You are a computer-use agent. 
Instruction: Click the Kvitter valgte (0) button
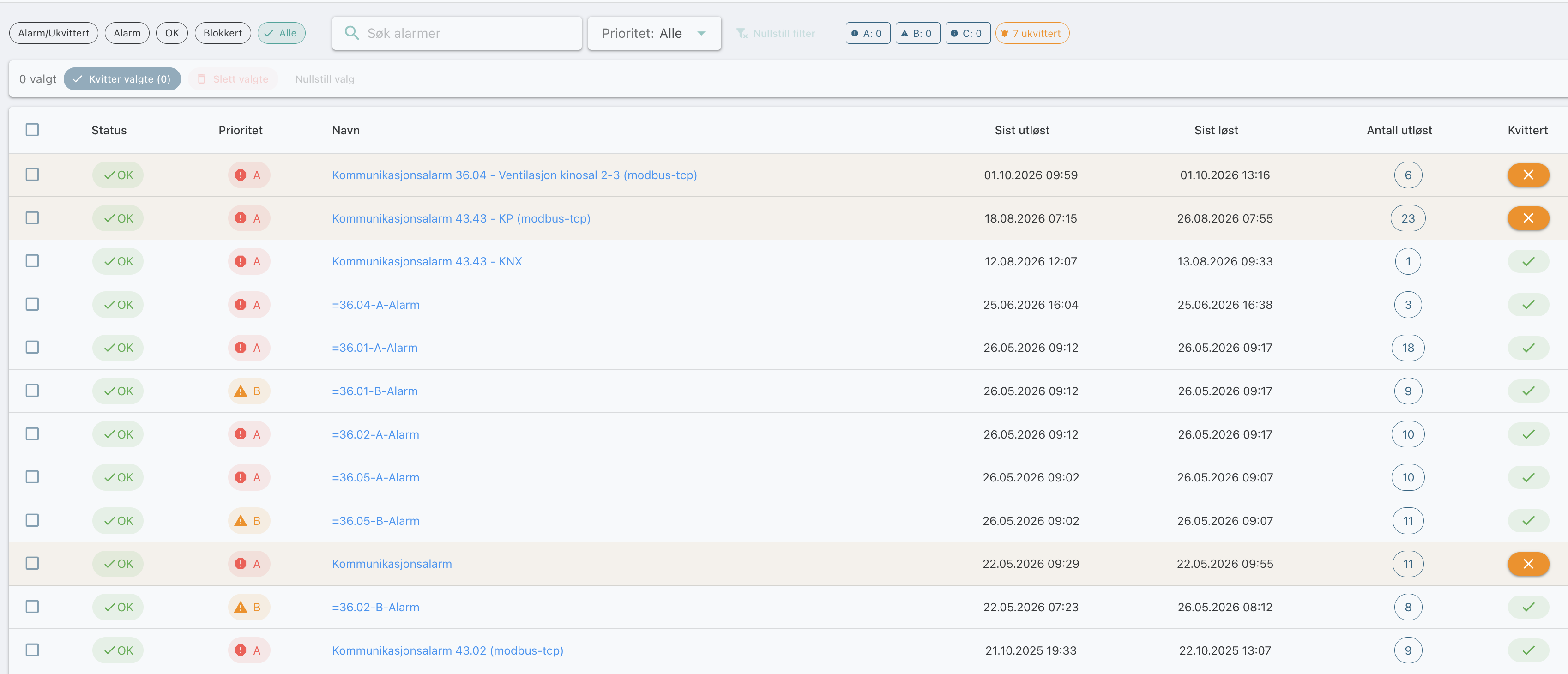(122, 78)
